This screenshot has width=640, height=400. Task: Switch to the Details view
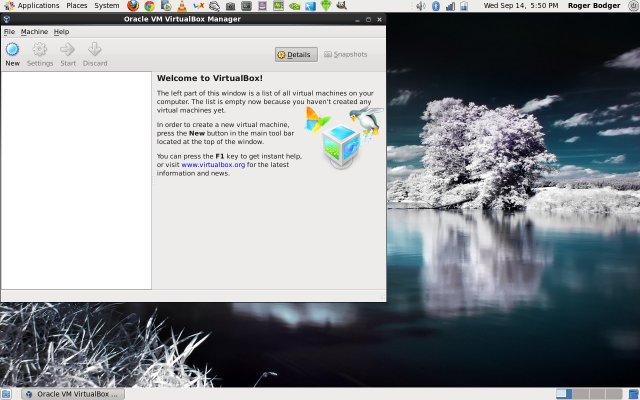pos(296,55)
